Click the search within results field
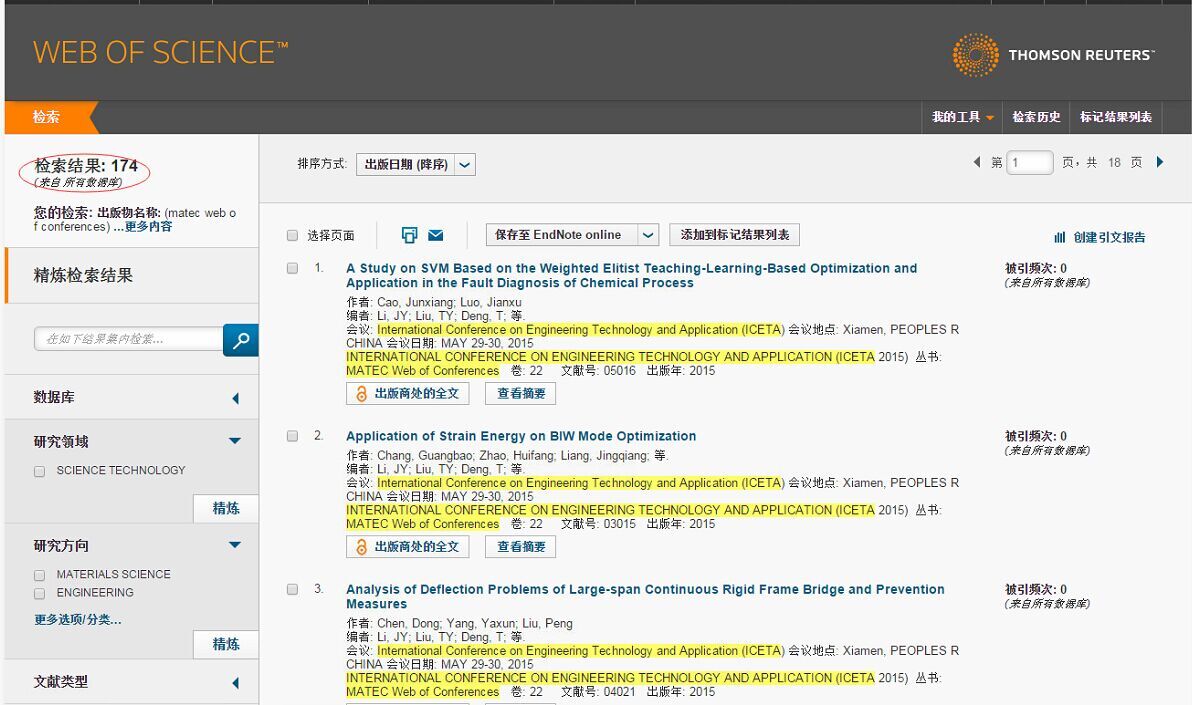The height and width of the screenshot is (705, 1192). click(x=128, y=339)
